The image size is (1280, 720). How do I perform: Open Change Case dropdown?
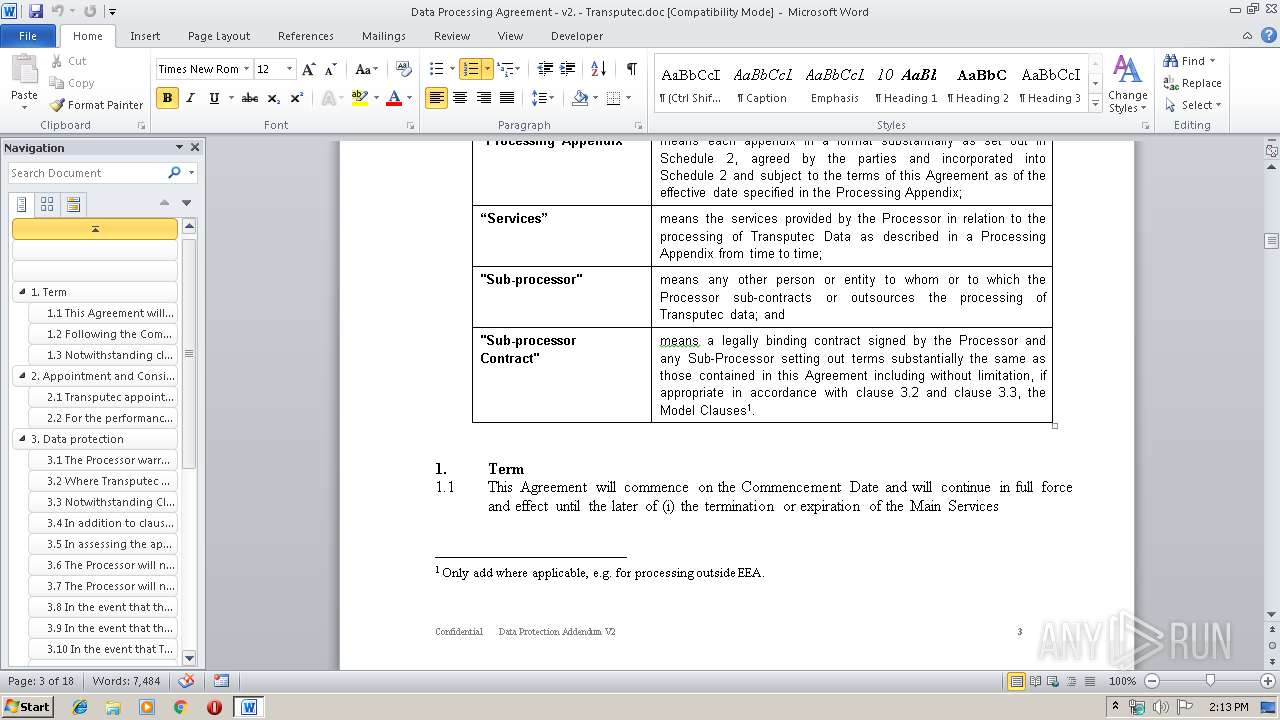point(366,69)
